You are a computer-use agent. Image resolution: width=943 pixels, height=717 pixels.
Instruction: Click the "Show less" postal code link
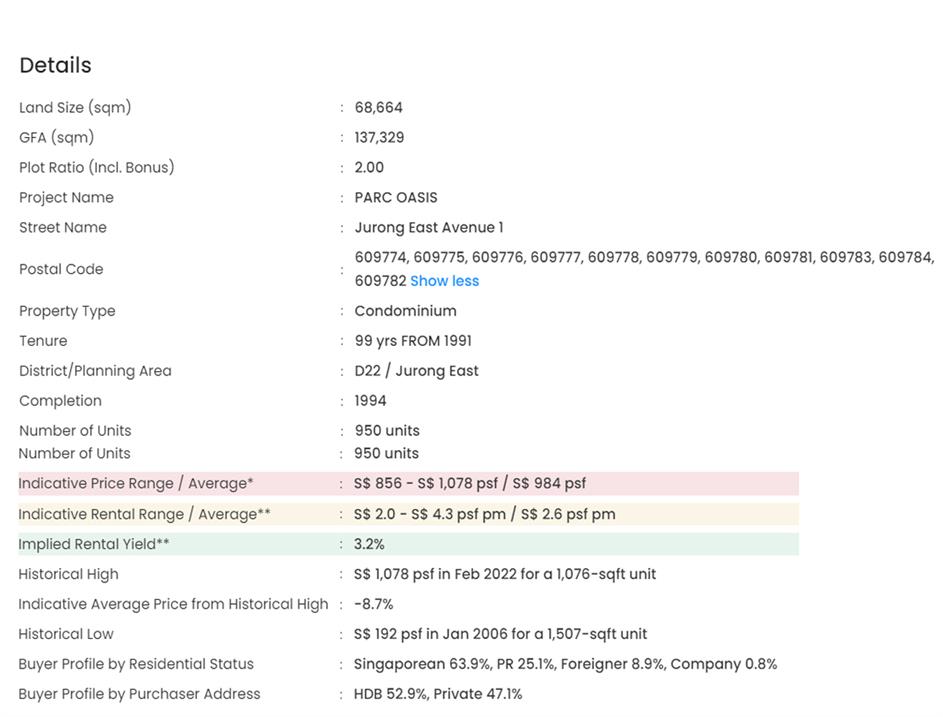pos(444,281)
